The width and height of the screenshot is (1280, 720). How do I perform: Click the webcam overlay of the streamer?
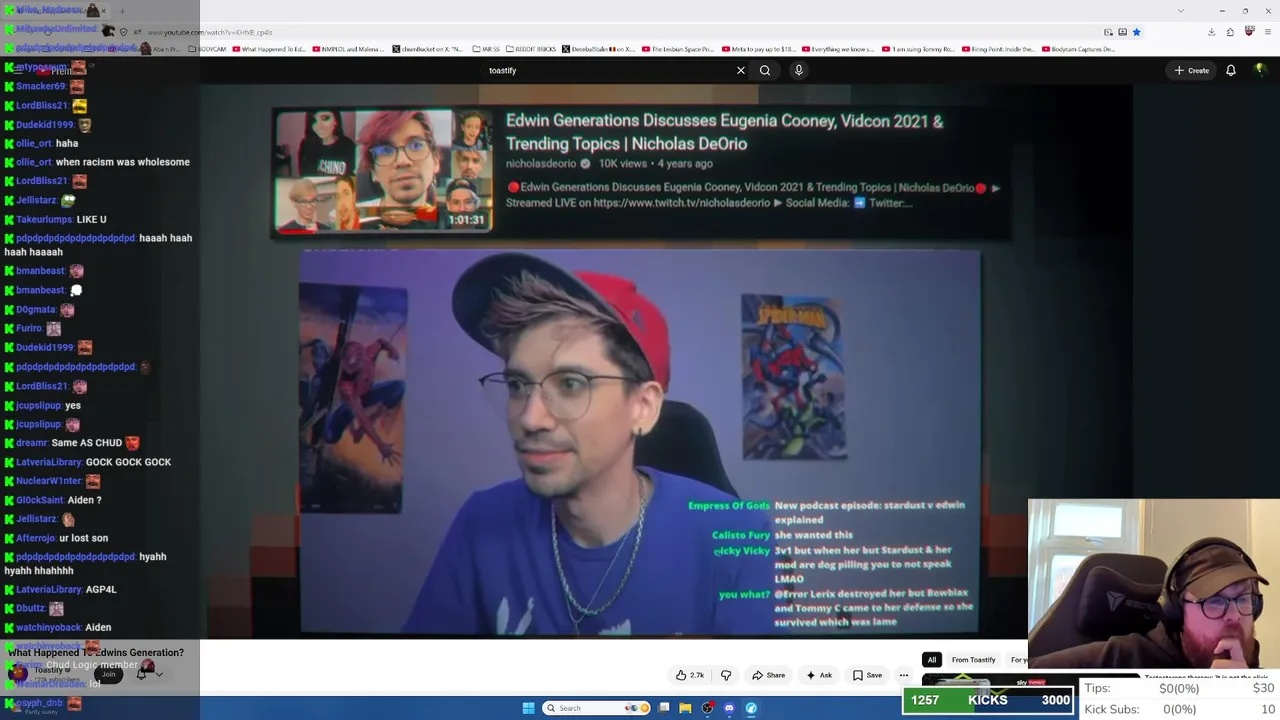pyautogui.click(x=1153, y=582)
